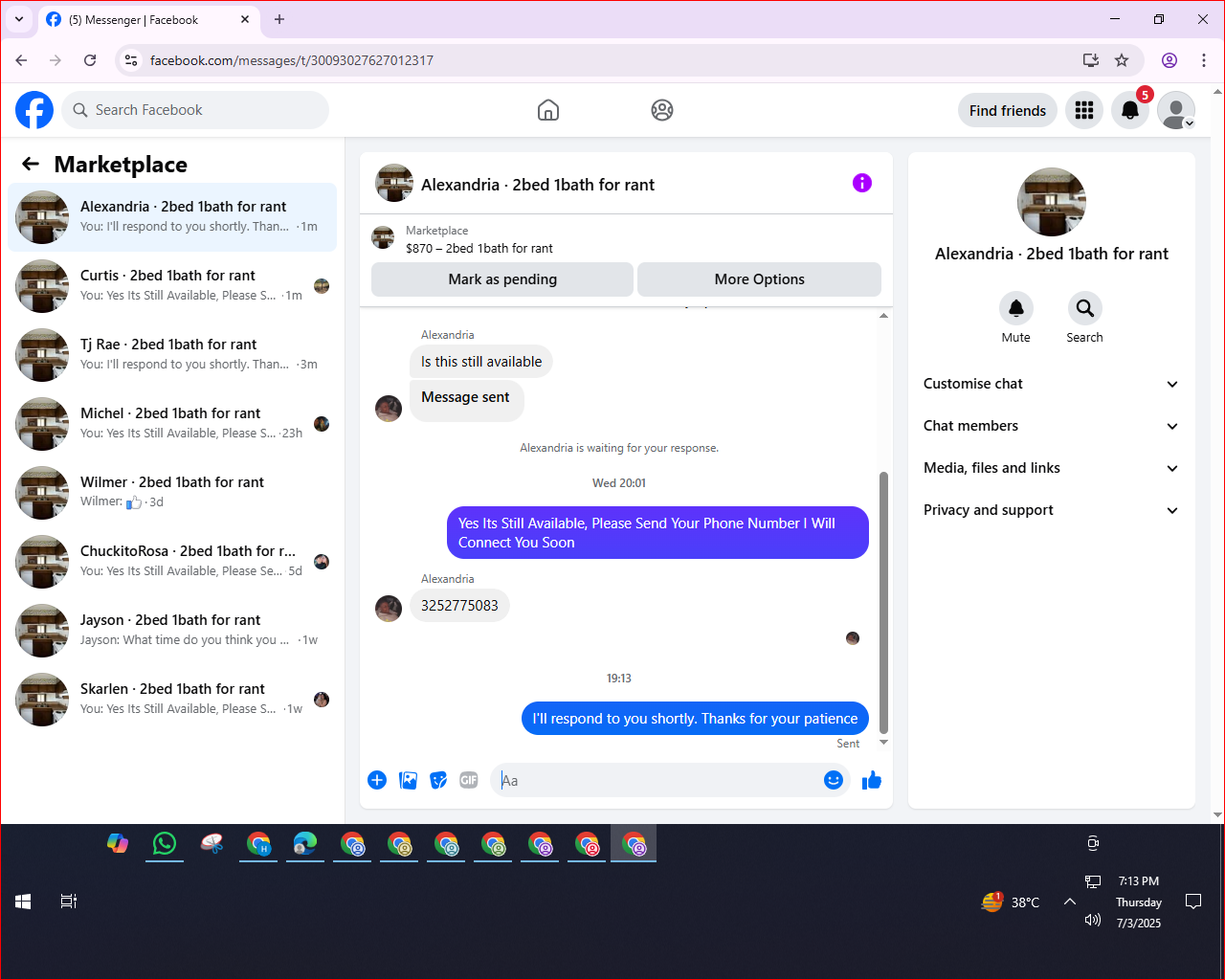Open the Windows Start menu

tap(23, 902)
